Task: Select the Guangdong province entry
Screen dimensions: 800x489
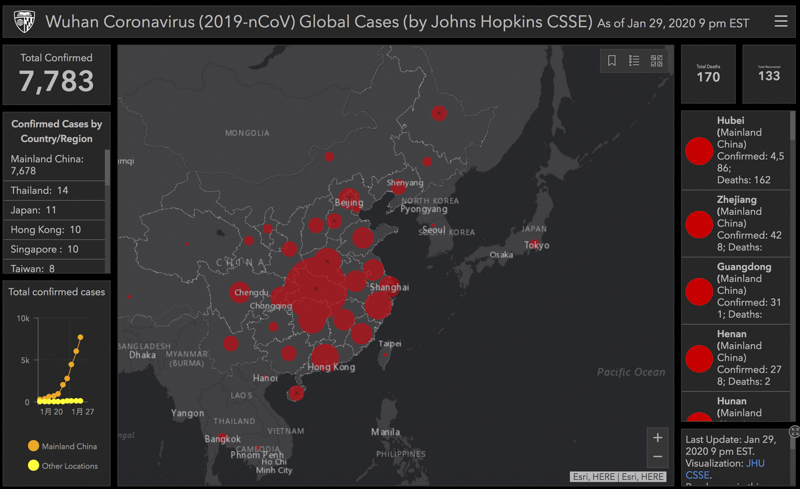Action: tap(736, 290)
